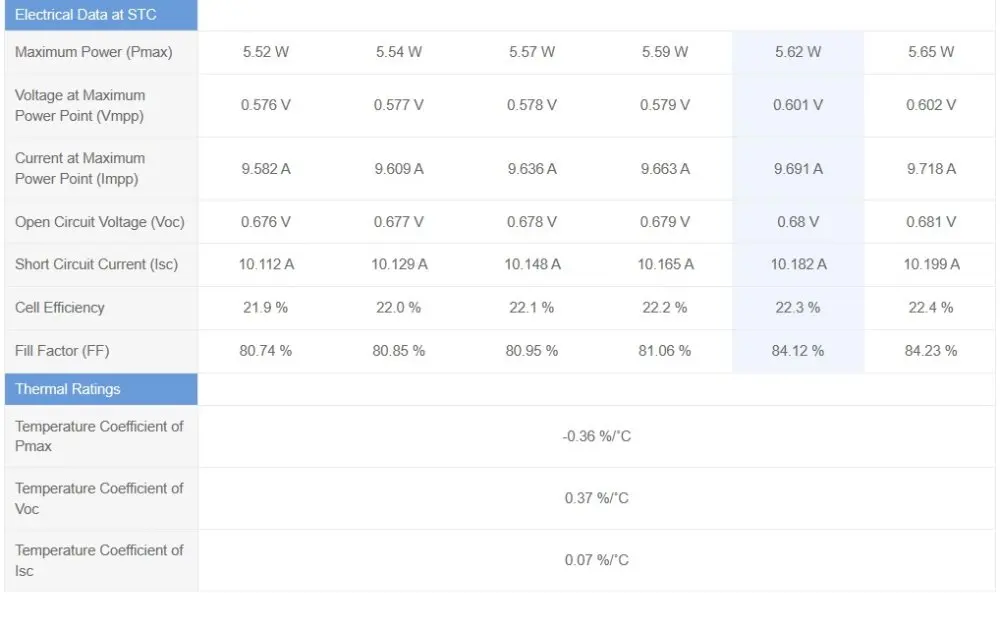Select the Fill Factor (FF) row label
Screen dimensions: 1000x631
pos(62,351)
